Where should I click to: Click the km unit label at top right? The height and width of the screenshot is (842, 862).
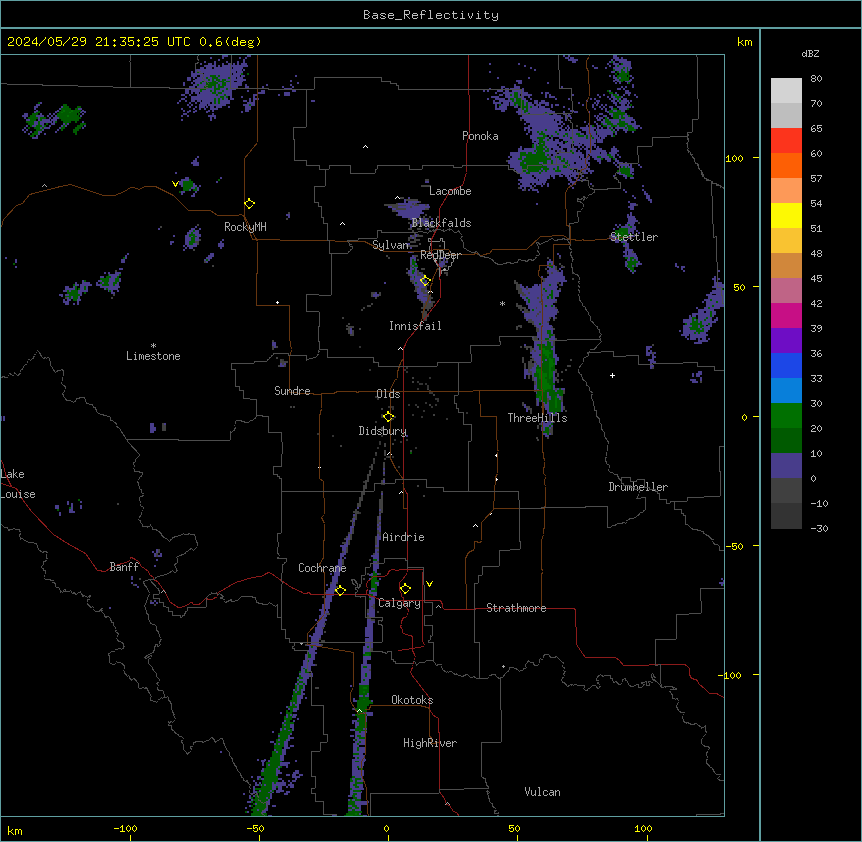(744, 42)
